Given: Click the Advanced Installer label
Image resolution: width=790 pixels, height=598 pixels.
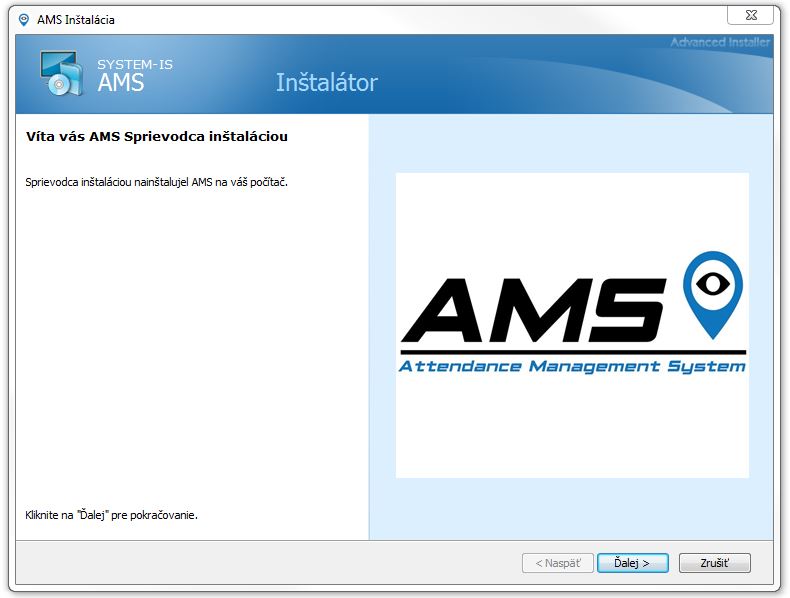Looking at the screenshot, I should (x=720, y=42).
